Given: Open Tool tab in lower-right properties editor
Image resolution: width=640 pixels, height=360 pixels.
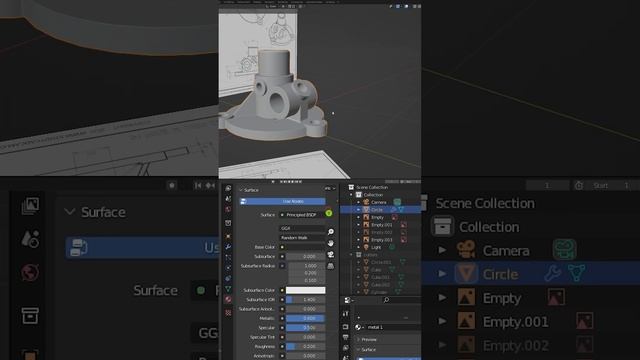Looking at the screenshot, I should 346,314.
